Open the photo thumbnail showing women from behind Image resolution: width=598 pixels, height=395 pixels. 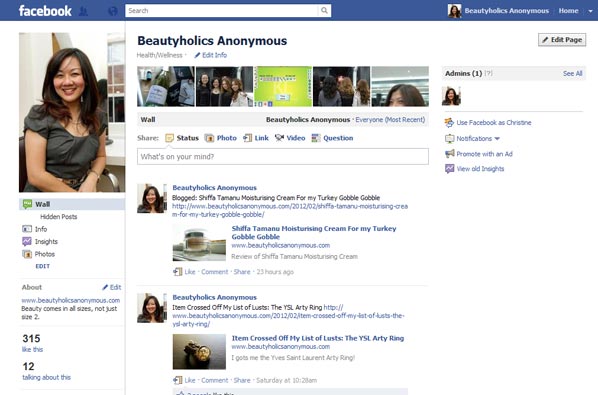341,87
